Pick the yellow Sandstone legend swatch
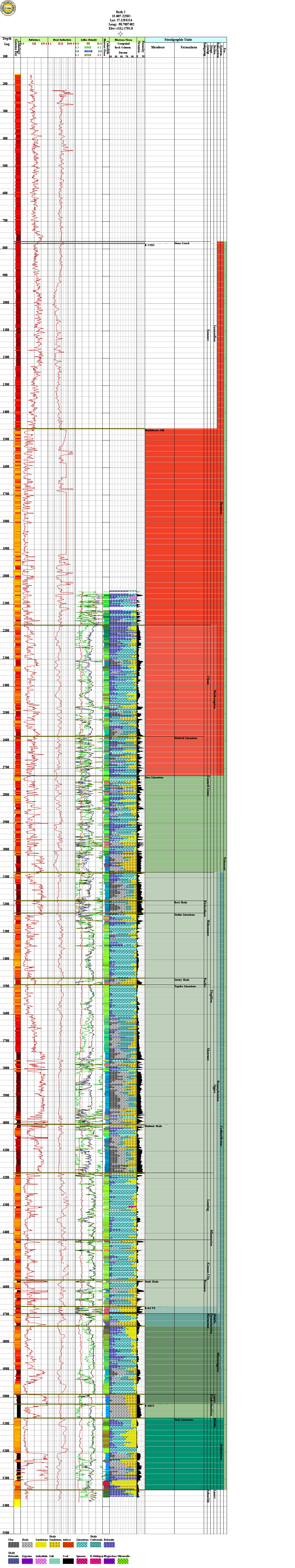 (41, 1544)
